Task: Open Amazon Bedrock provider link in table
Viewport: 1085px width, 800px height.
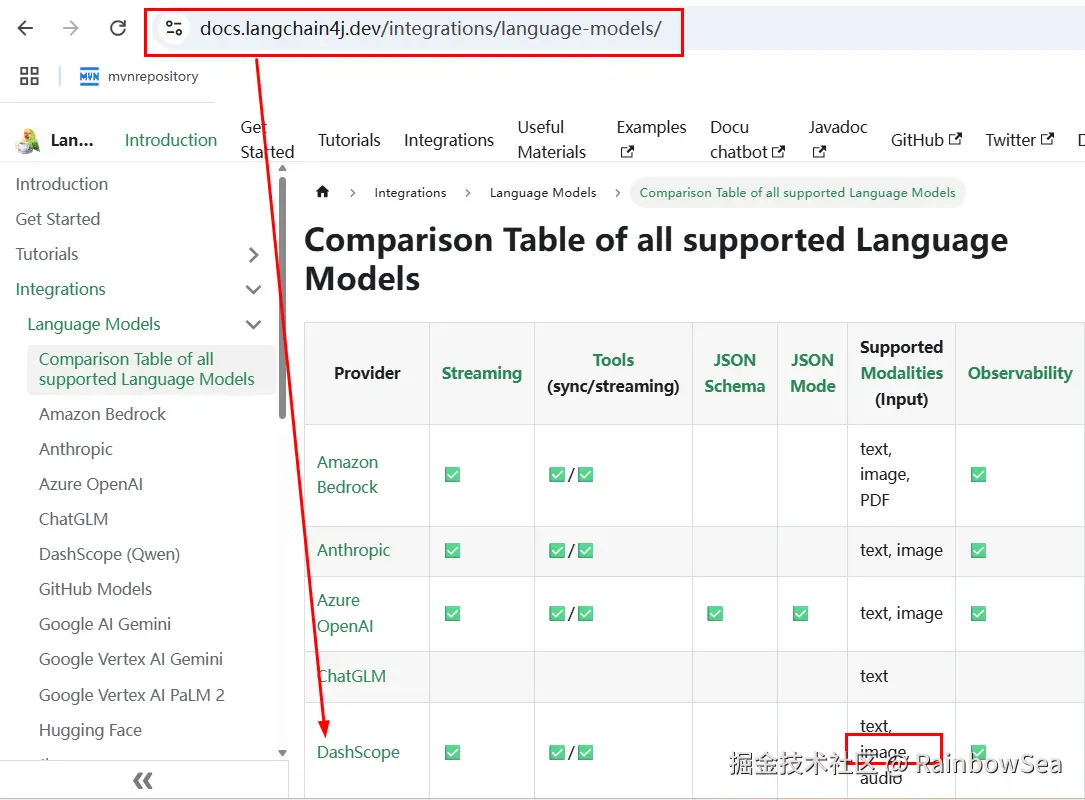Action: [347, 475]
